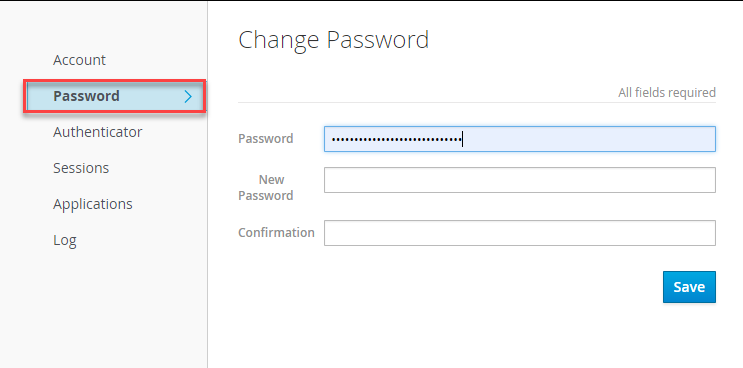Open the Account section
This screenshot has height=368, width=743.
click(x=79, y=60)
